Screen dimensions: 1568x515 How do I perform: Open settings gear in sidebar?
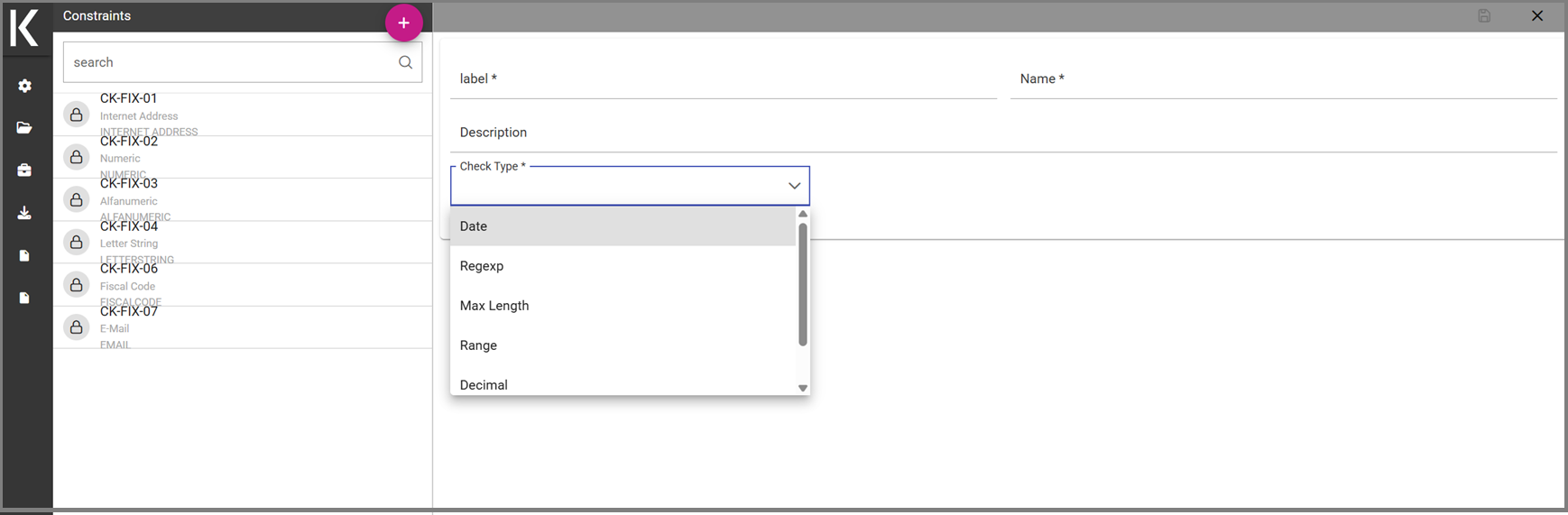click(x=24, y=86)
